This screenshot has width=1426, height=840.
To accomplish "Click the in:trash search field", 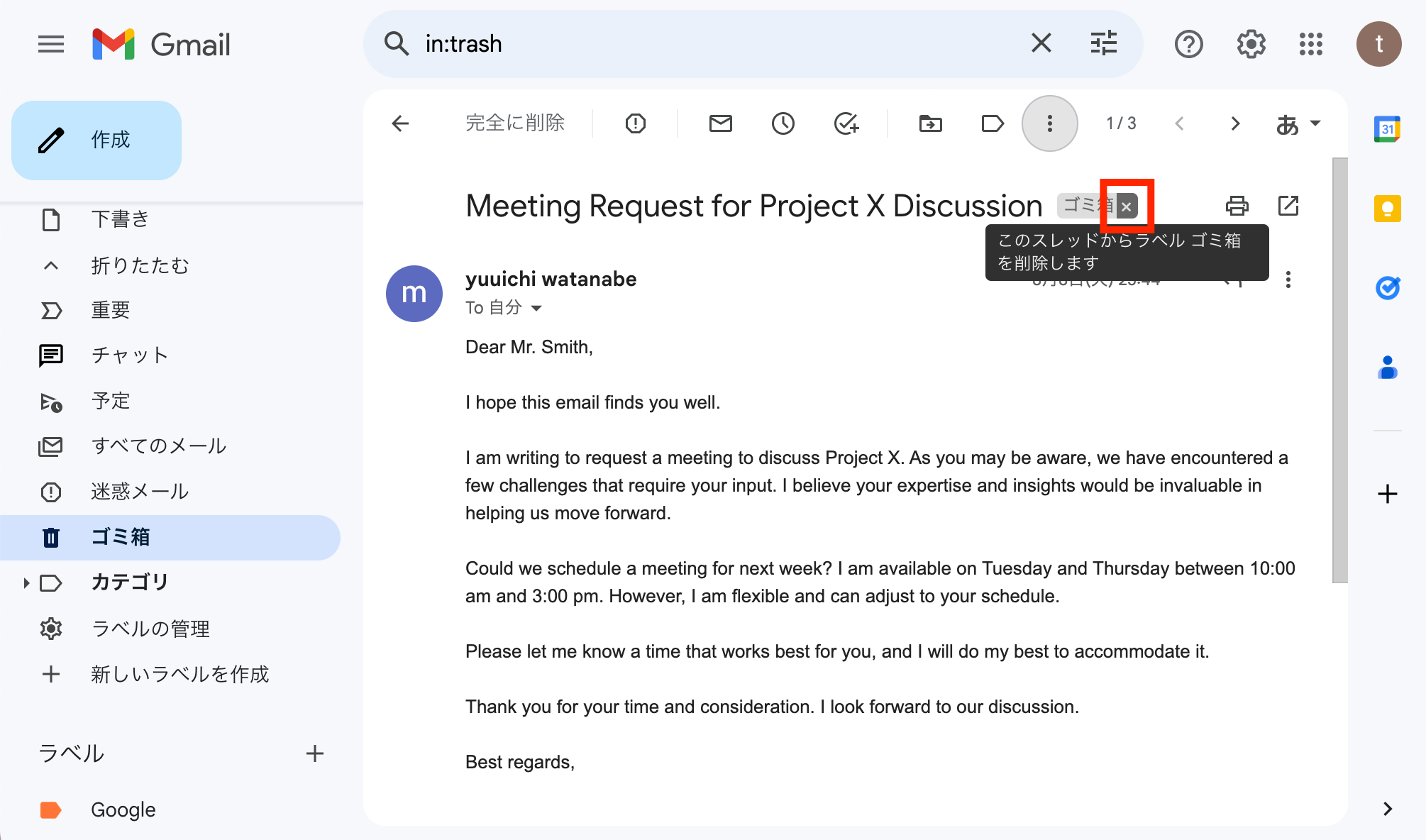I will click(717, 44).
